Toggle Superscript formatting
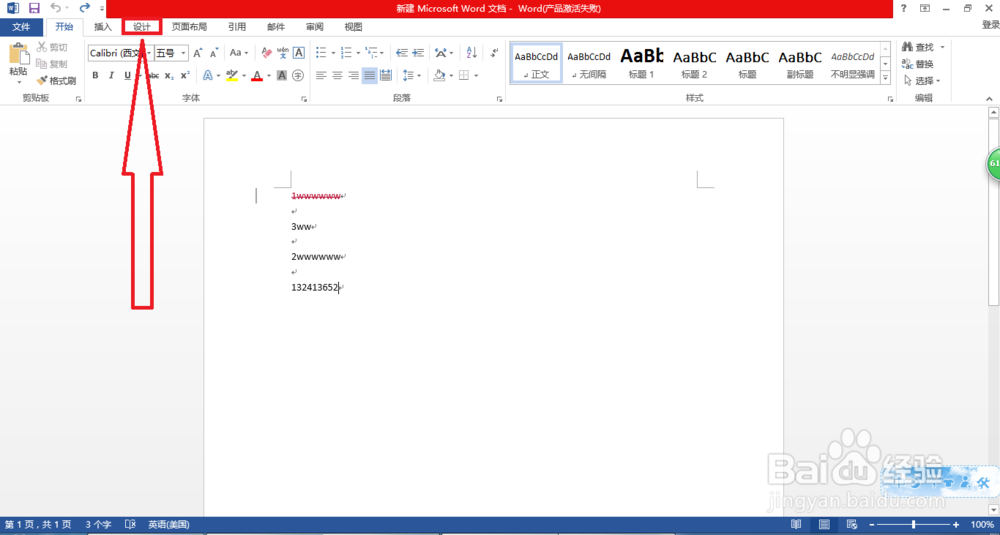This screenshot has width=1000, height=535. point(185,75)
